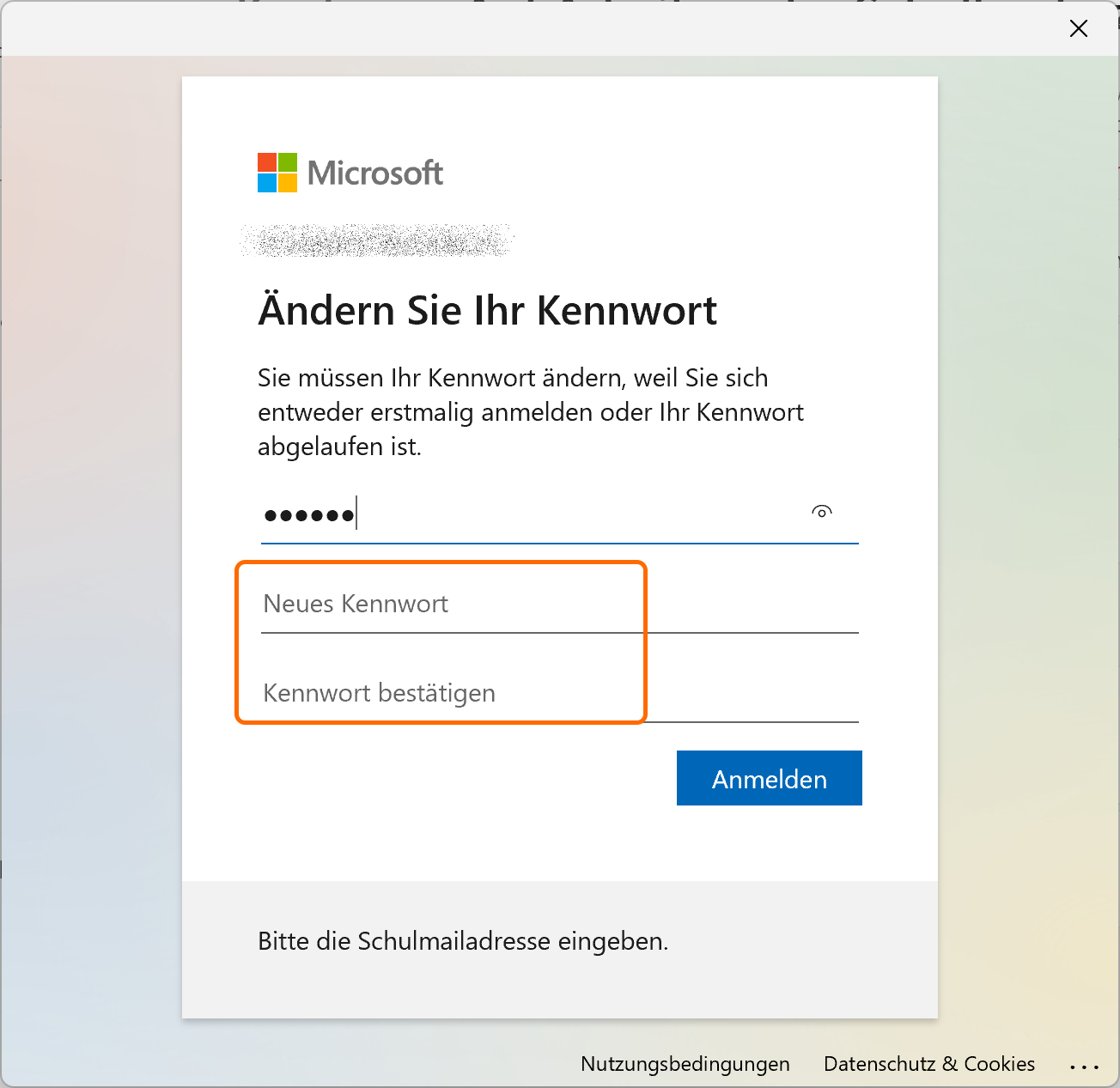The width and height of the screenshot is (1120, 1088).
Task: Click the password expiry explanation paragraph
Action: pyautogui.click(x=530, y=412)
